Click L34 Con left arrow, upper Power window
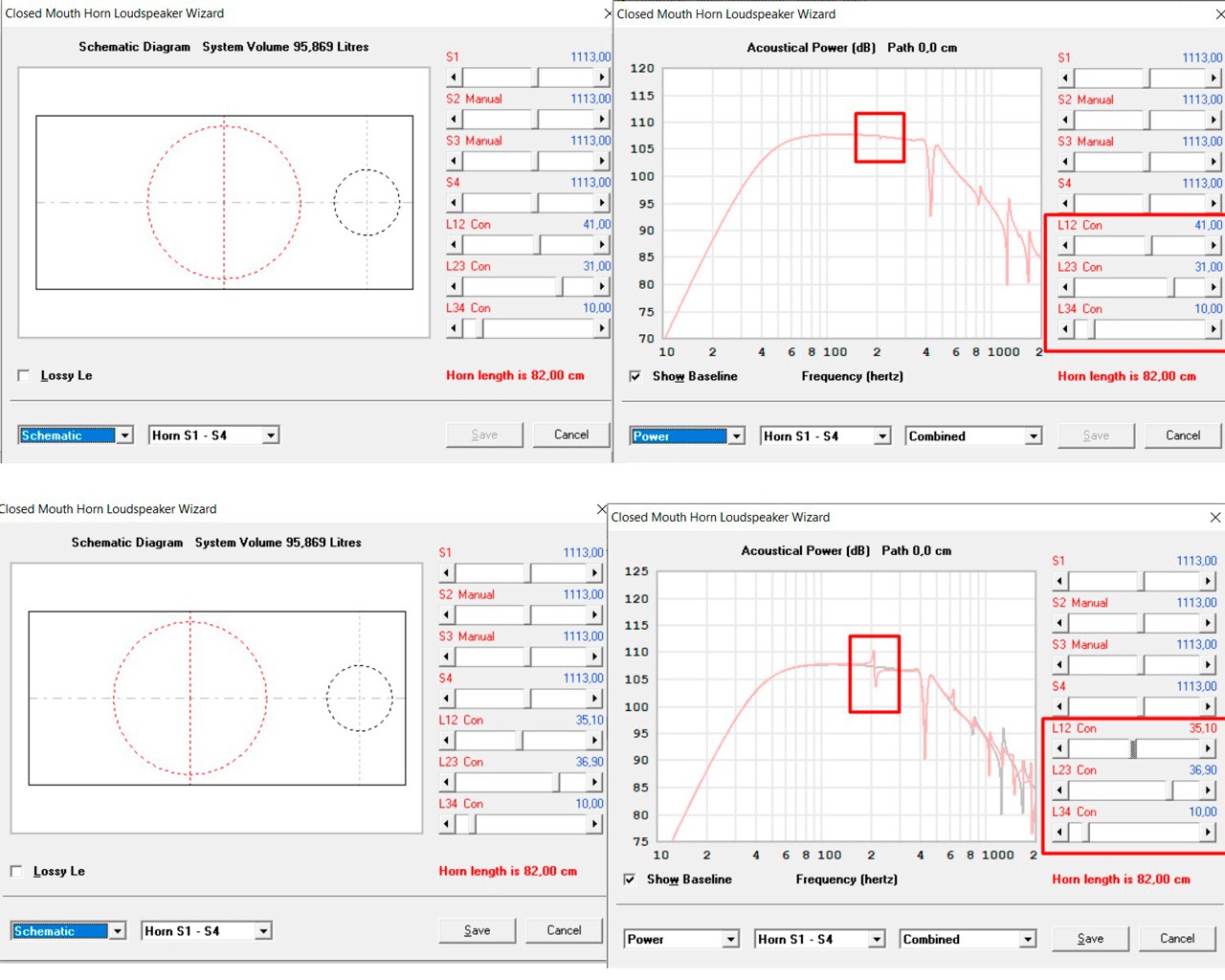This screenshot has height=980, width=1225. tap(1065, 329)
